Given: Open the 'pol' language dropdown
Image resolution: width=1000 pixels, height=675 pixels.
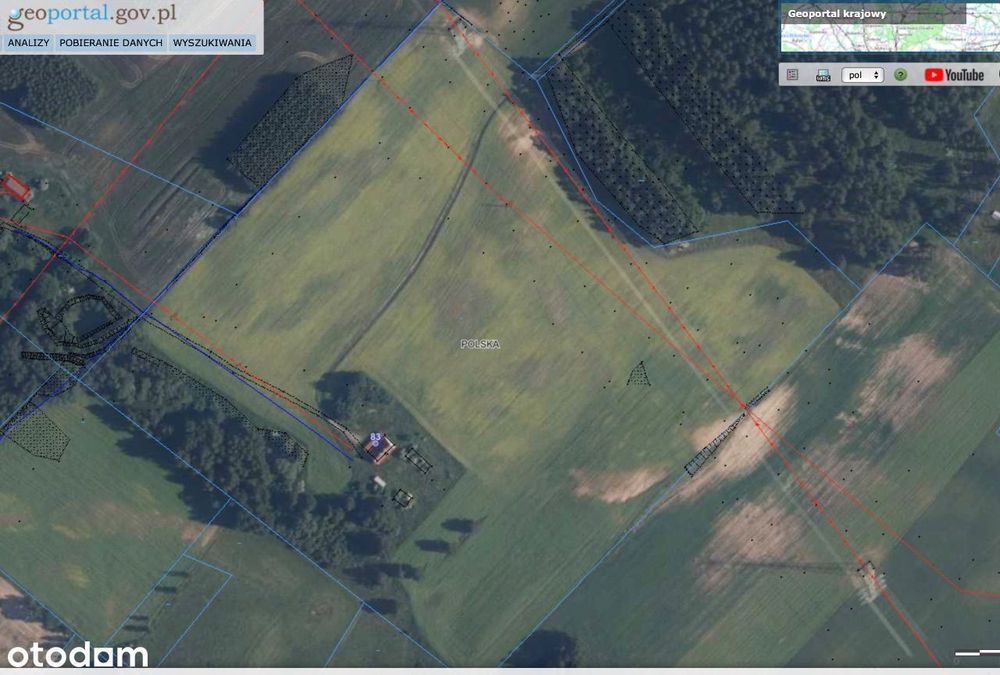Looking at the screenshot, I should pos(862,75).
